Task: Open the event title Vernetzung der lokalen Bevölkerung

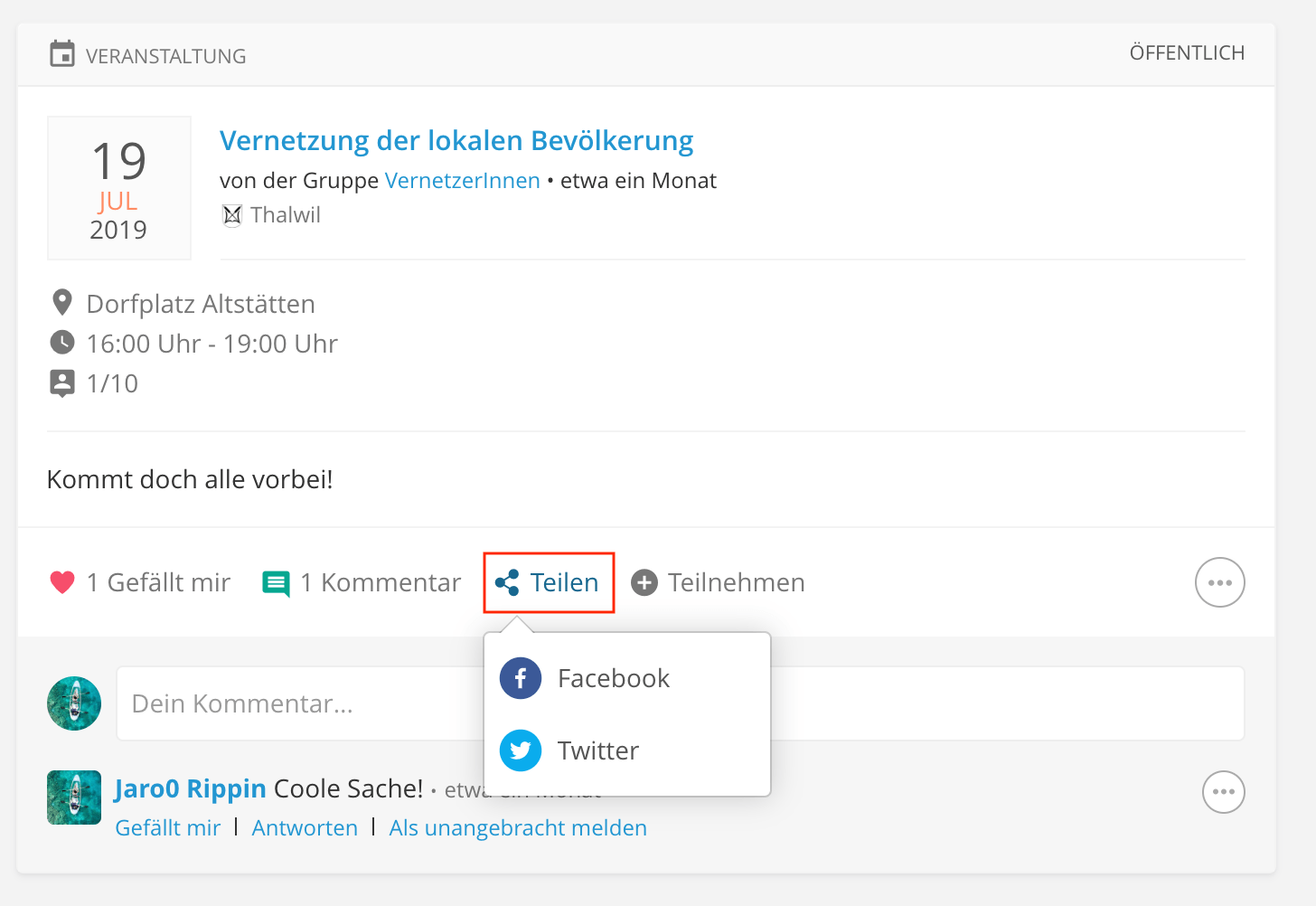Action: 456,140
